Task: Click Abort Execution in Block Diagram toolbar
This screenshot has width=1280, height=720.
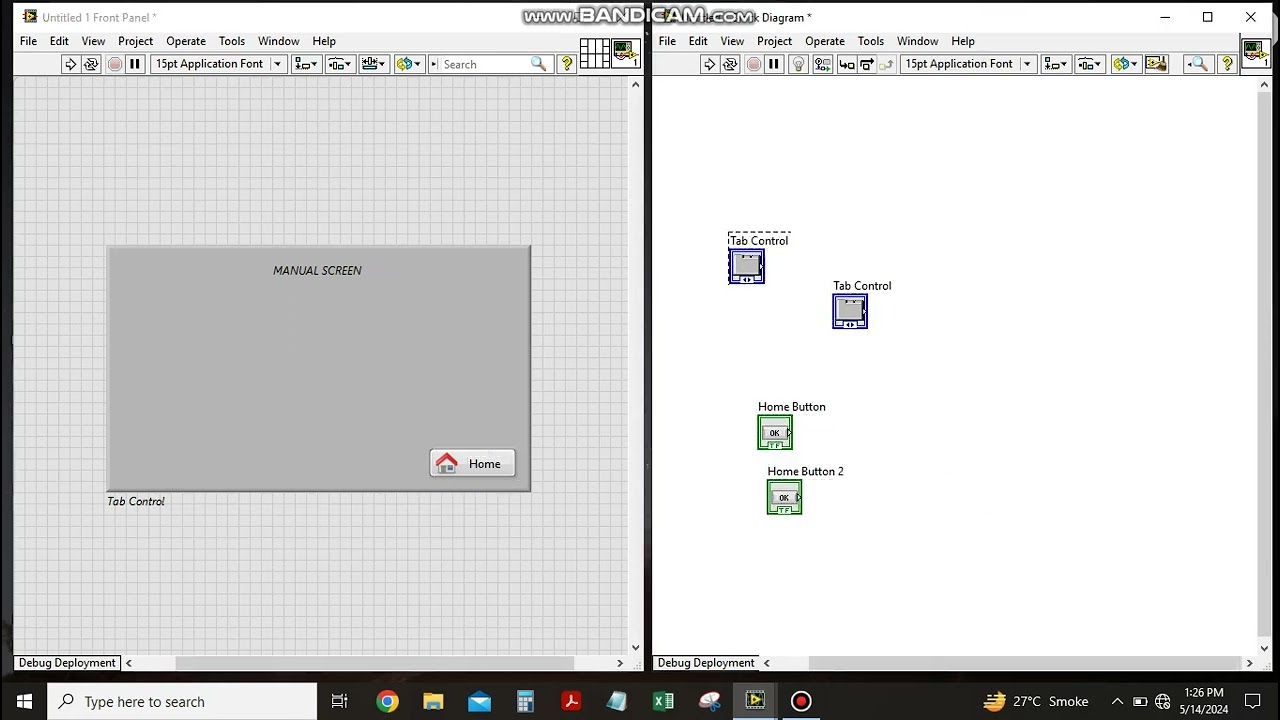Action: tap(753, 64)
